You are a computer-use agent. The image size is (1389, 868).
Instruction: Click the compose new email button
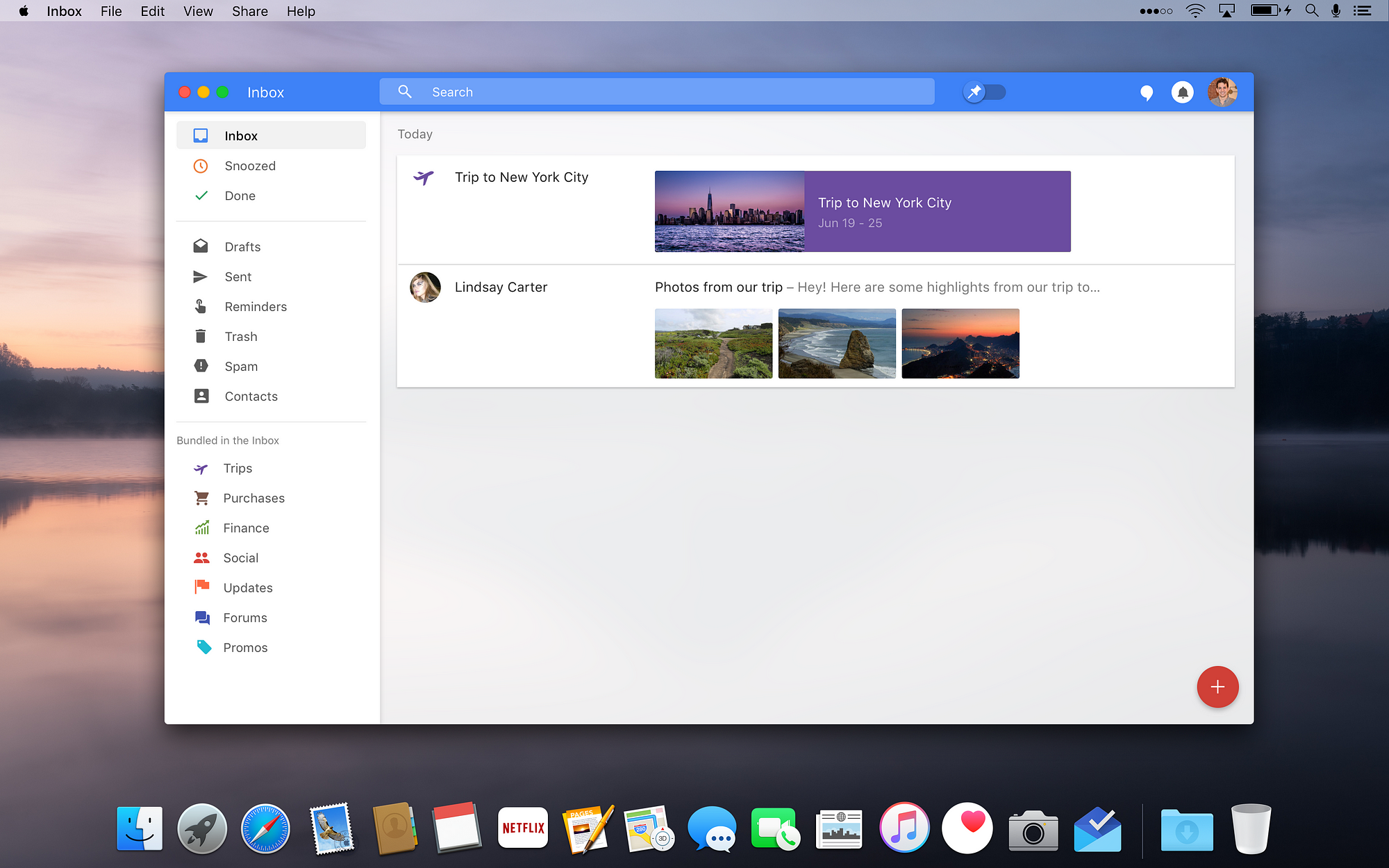coord(1216,687)
